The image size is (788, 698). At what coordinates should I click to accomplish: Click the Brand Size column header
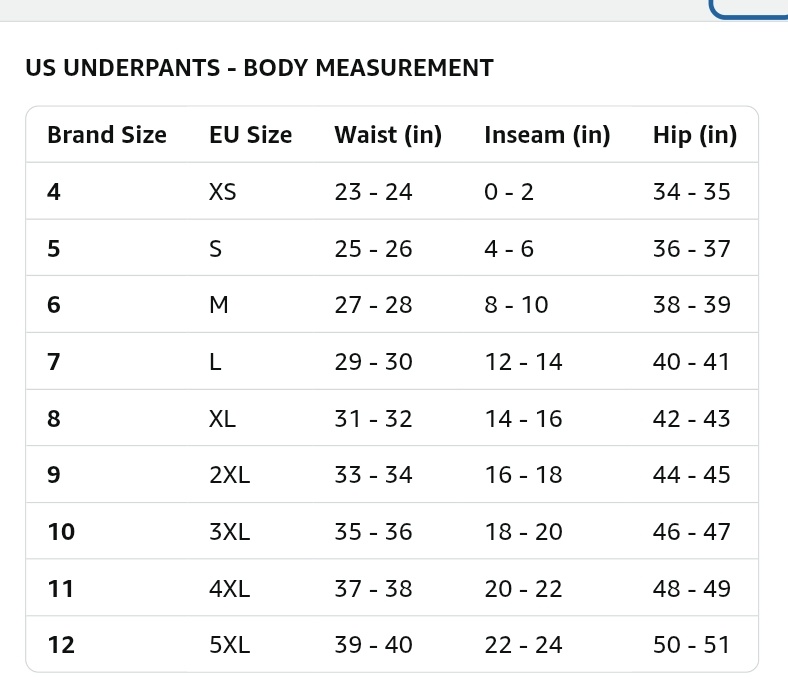[107, 135]
